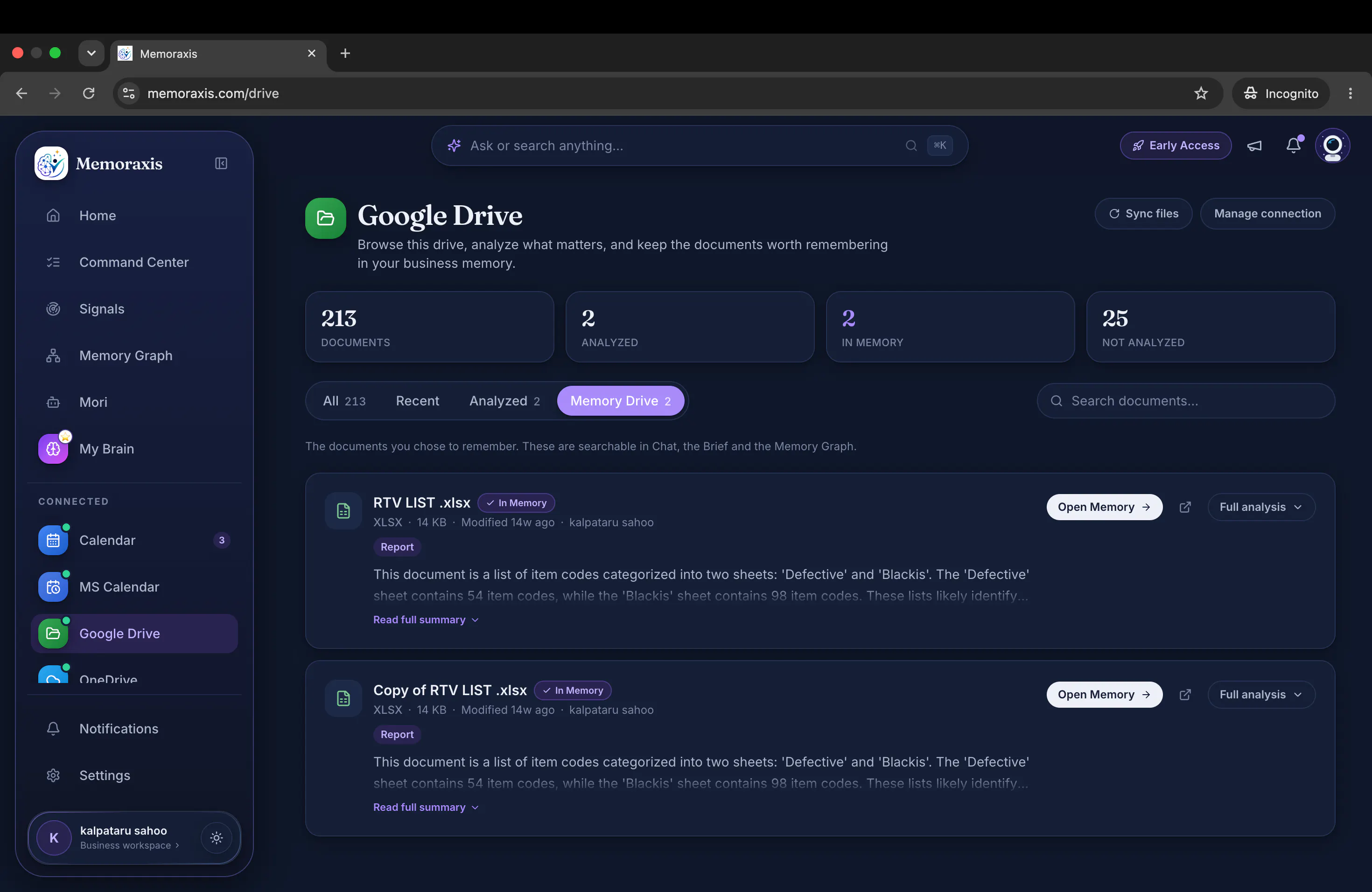
Task: Expand Read full summary for RTV LIST .xlsx
Action: 426,620
